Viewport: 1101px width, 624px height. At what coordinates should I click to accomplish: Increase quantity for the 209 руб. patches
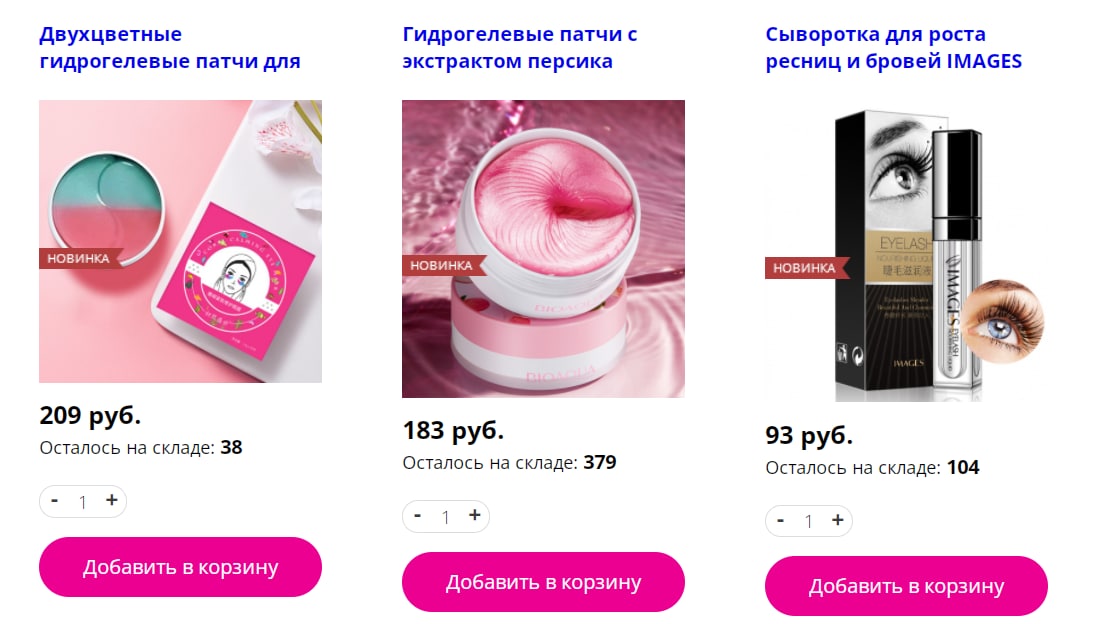tap(112, 500)
